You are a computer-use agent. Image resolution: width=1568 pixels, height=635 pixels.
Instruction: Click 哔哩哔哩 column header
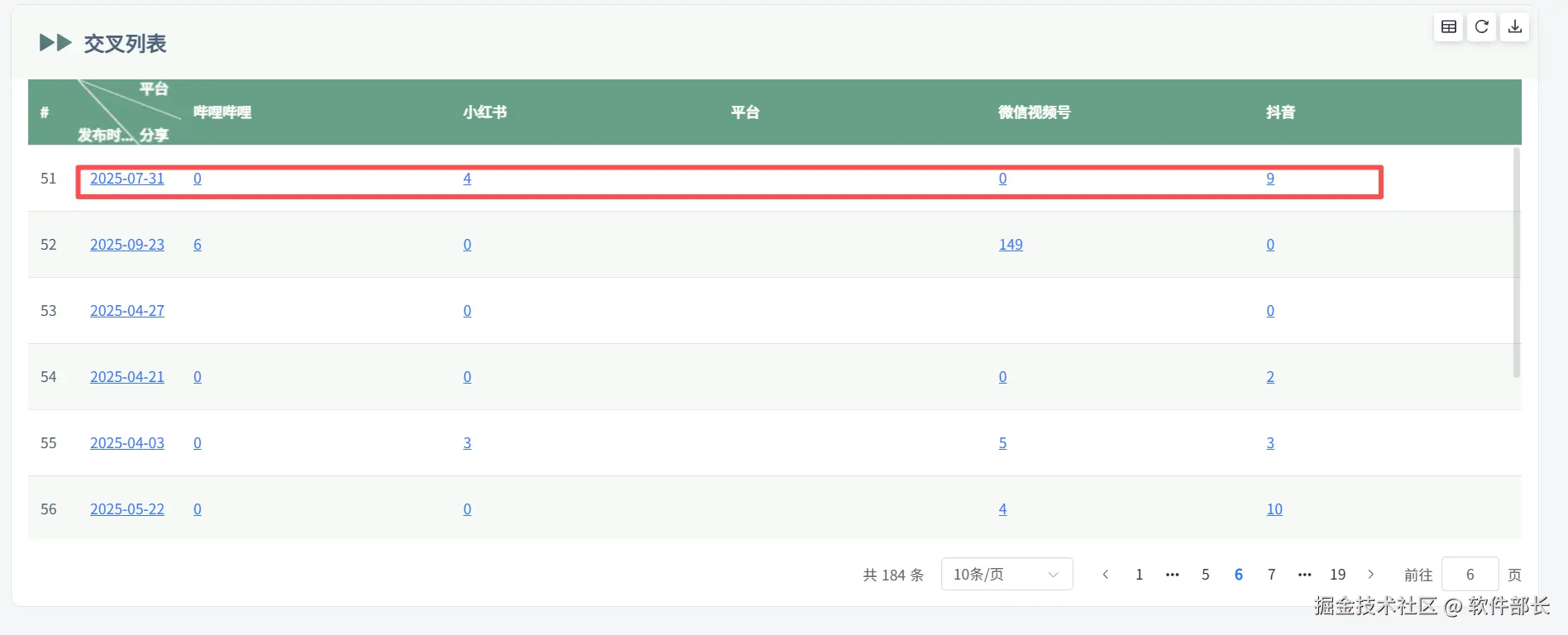[x=222, y=112]
